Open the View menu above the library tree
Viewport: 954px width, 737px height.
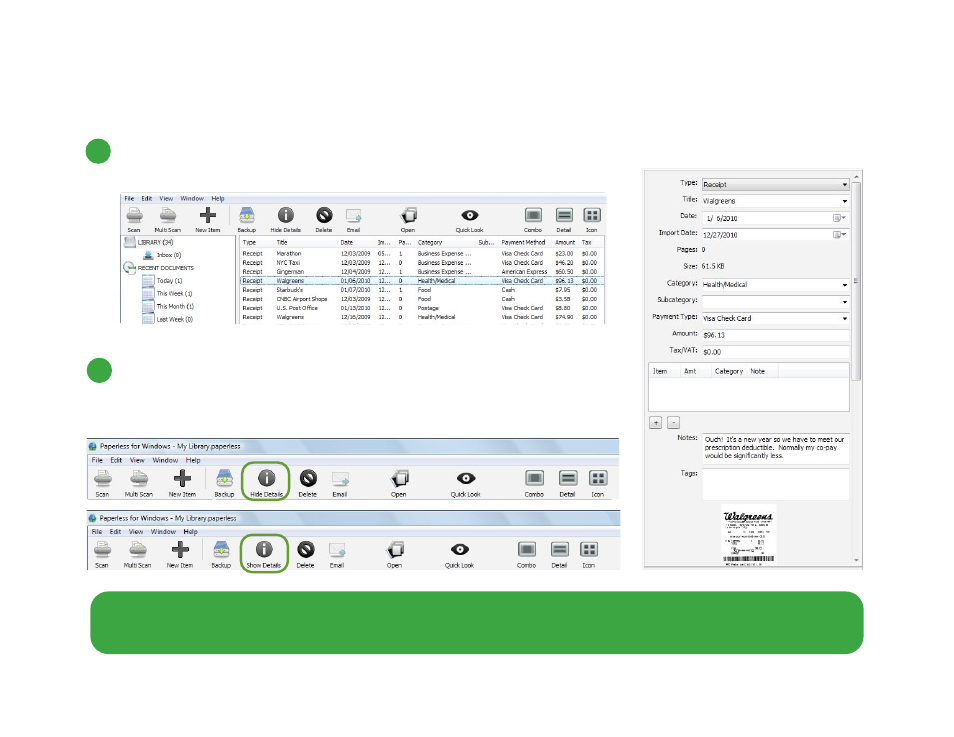[165, 199]
